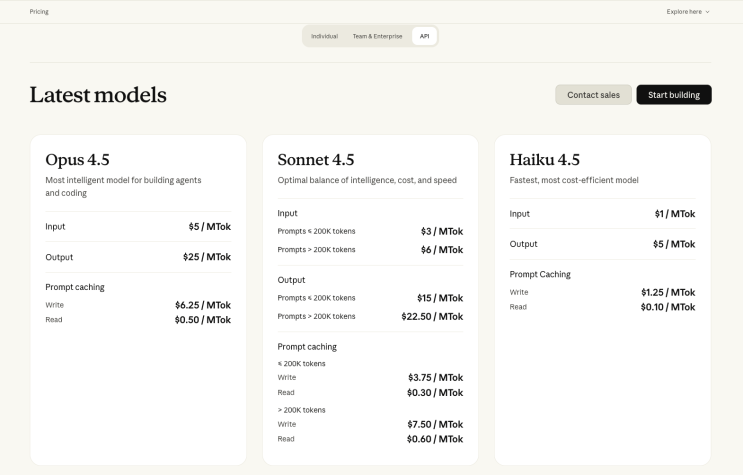This screenshot has width=743, height=475.
Task: Click Sonnet '> 200K tokens' caching subheading
Action: coord(301,410)
